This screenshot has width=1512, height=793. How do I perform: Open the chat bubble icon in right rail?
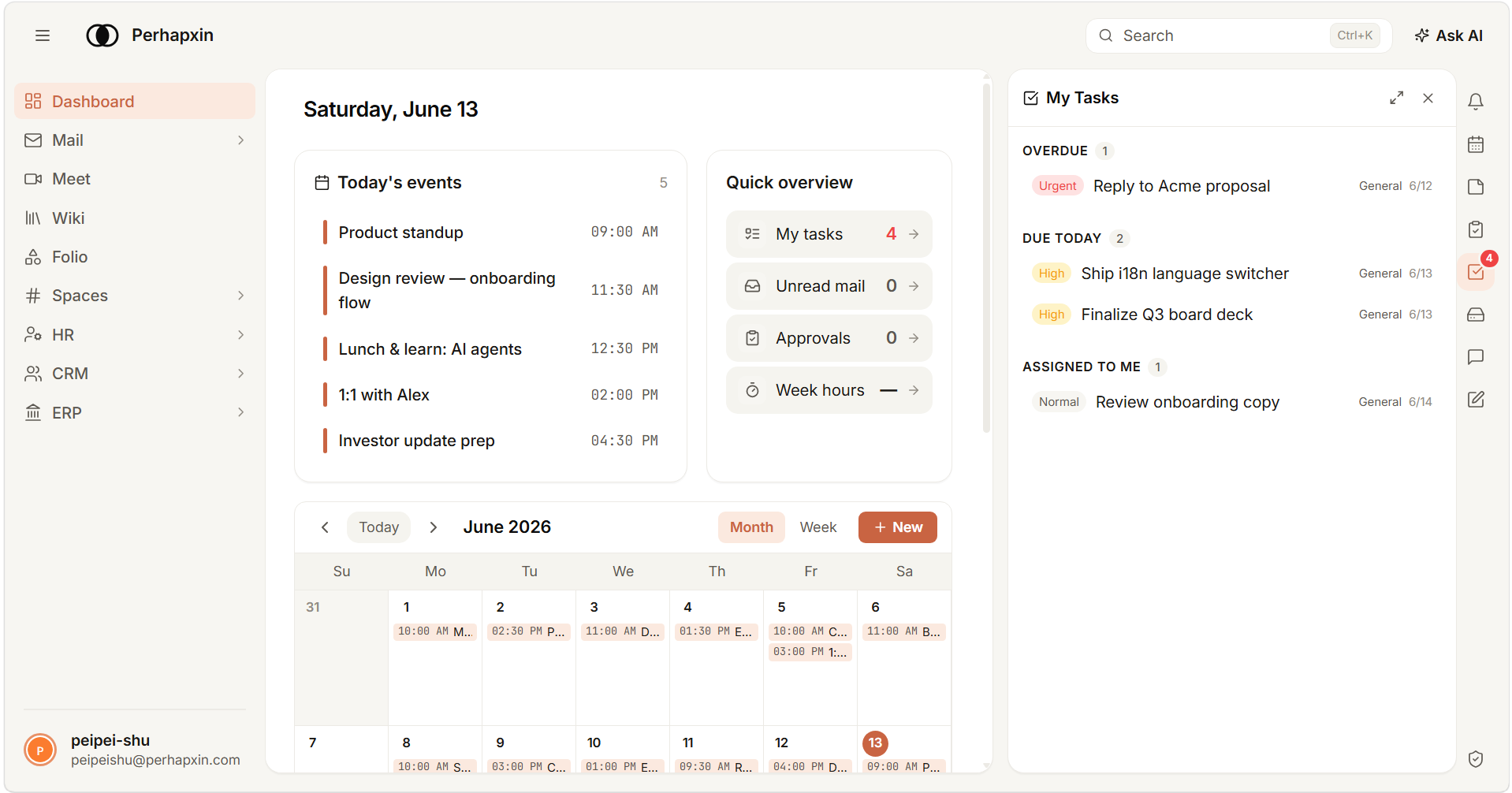(x=1476, y=357)
